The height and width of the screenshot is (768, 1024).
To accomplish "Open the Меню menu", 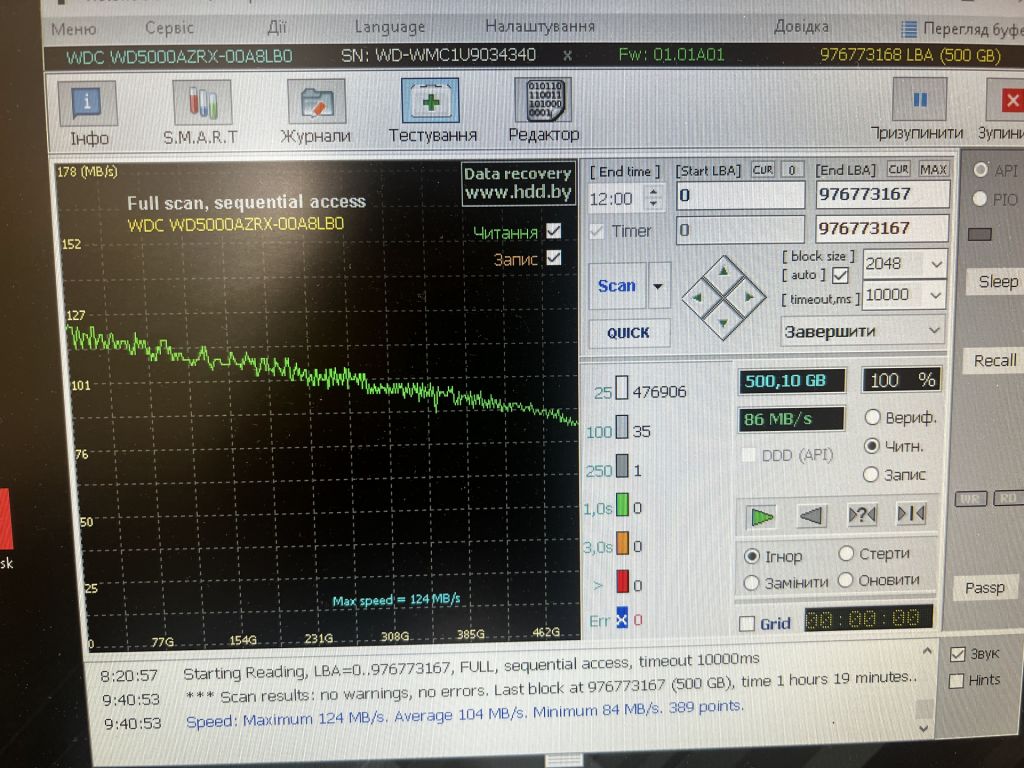I will (73, 29).
